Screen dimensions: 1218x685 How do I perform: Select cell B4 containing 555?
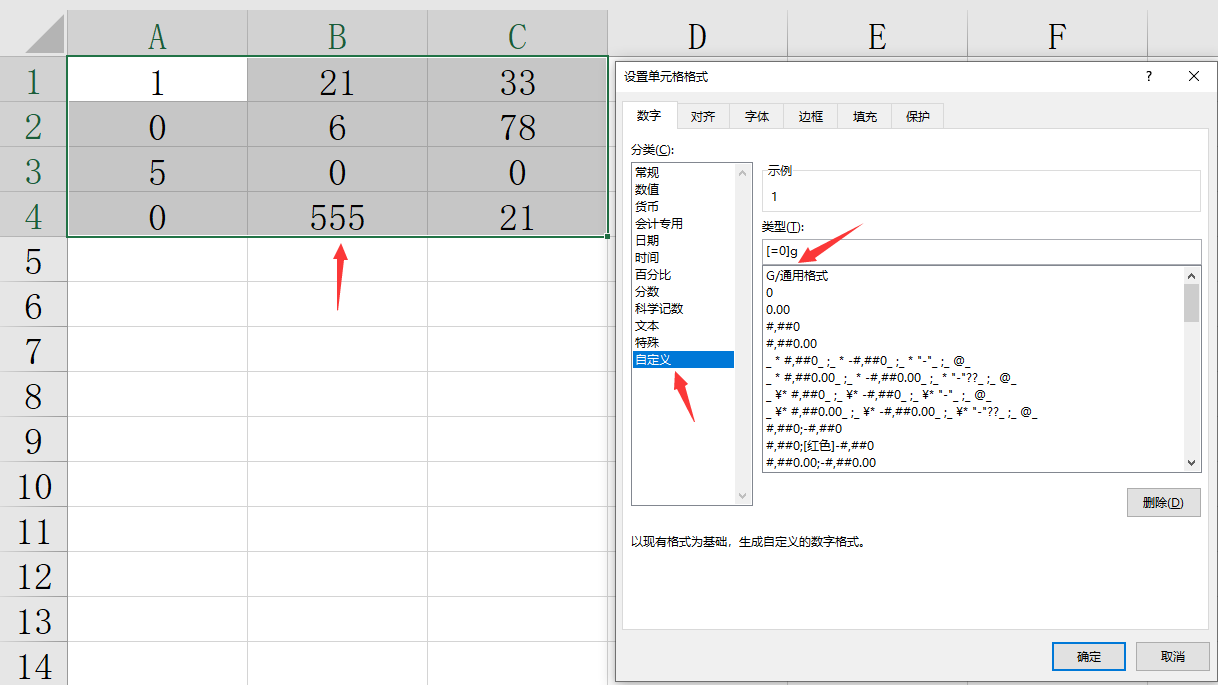pos(337,217)
